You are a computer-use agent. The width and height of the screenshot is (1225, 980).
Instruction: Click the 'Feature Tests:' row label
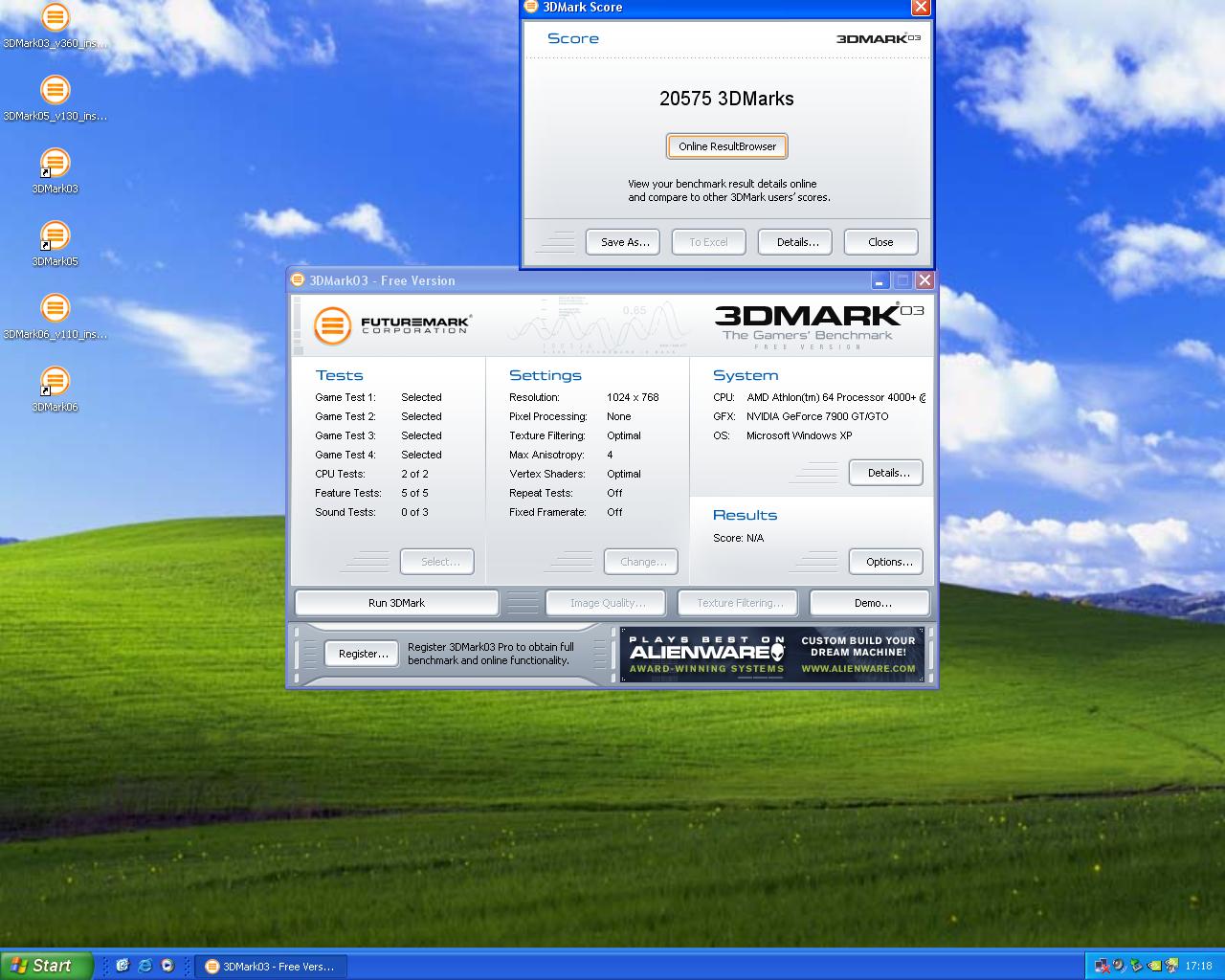point(348,493)
